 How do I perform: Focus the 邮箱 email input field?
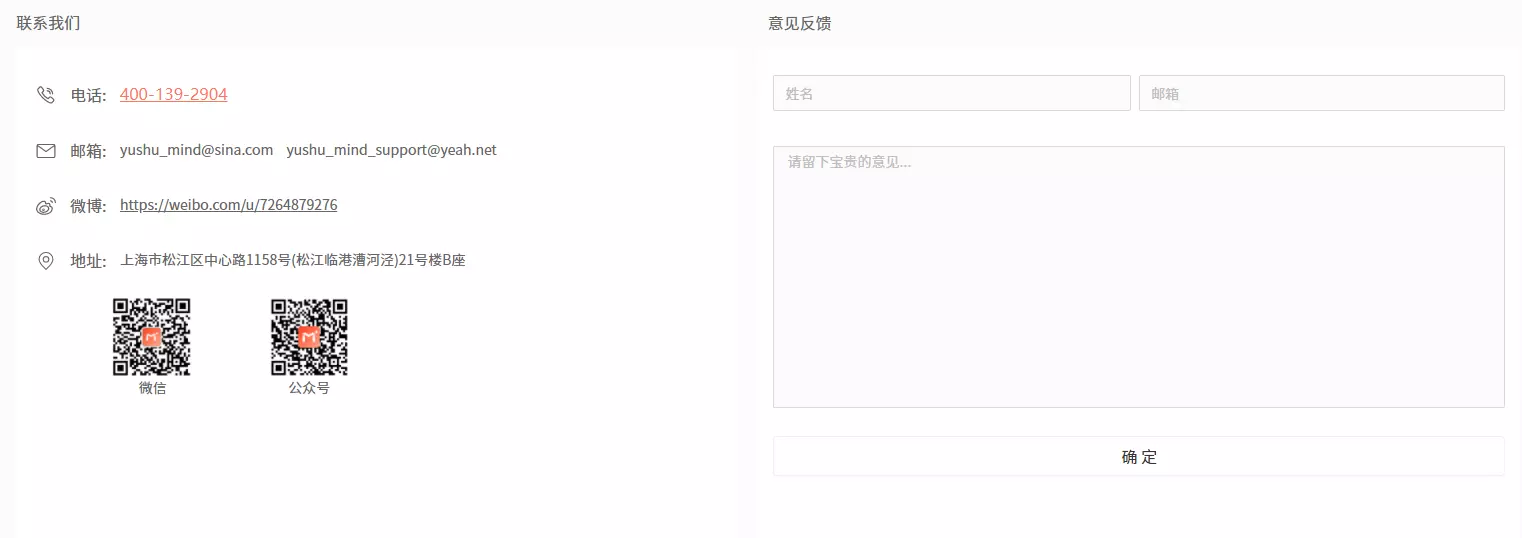1321,93
